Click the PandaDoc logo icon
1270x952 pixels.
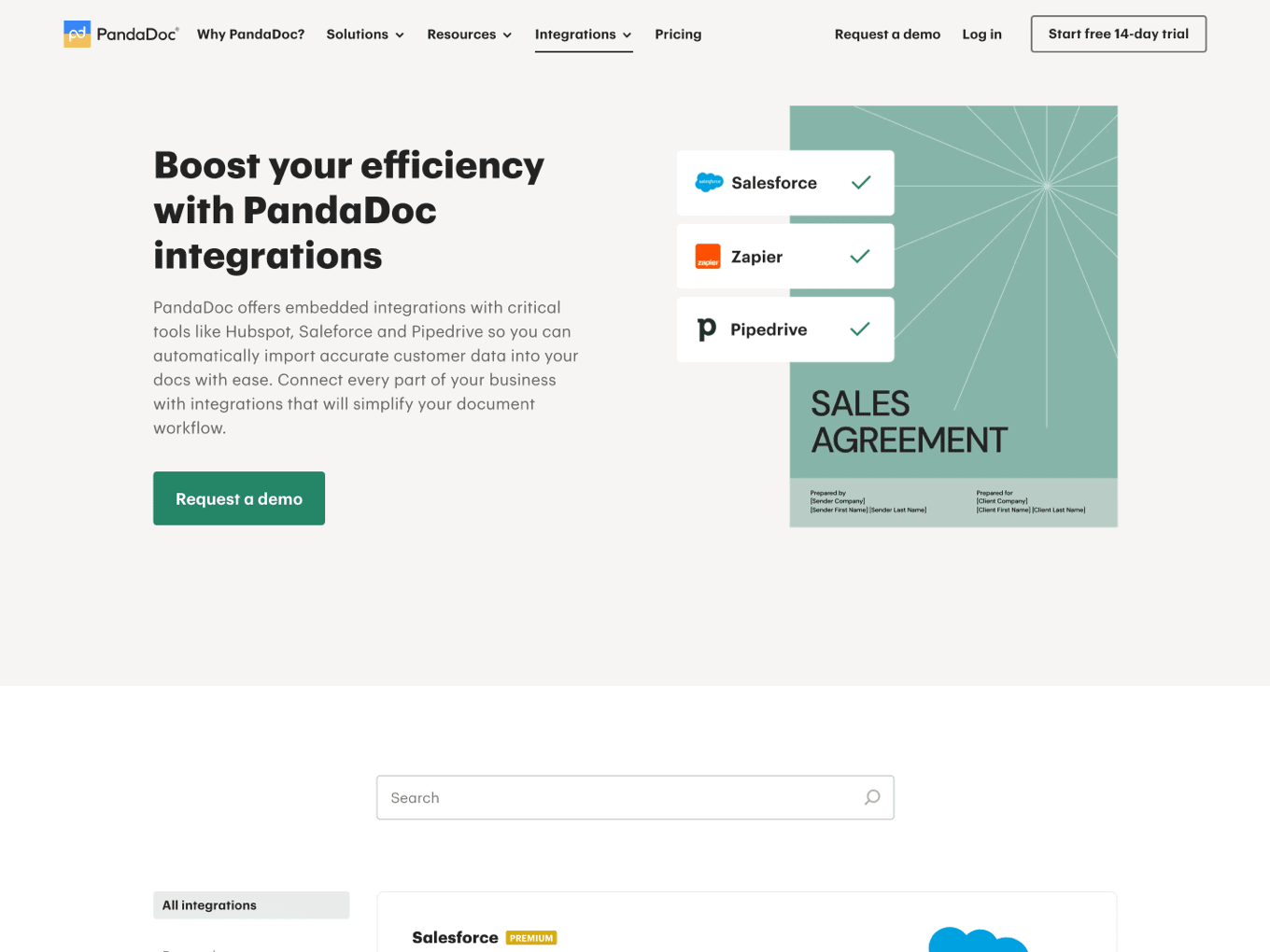[78, 34]
